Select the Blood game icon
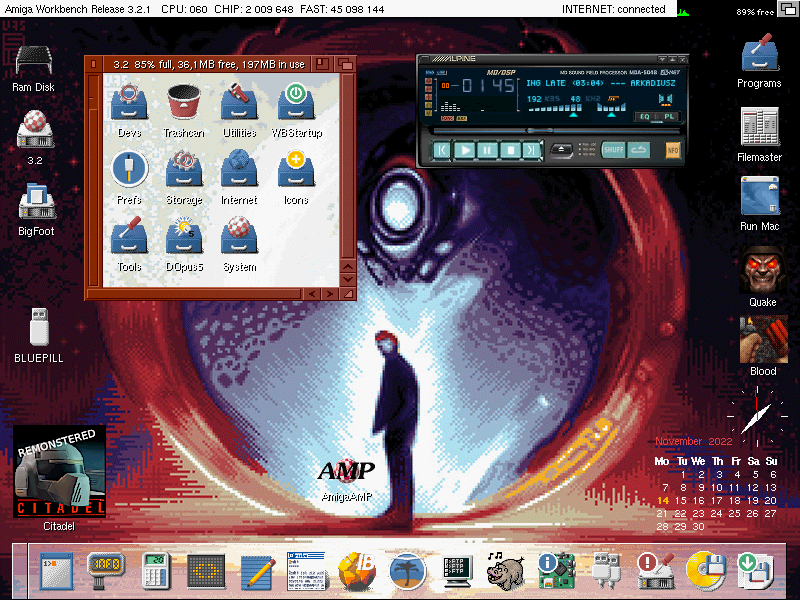Screen dimensions: 800x600 tap(763, 339)
